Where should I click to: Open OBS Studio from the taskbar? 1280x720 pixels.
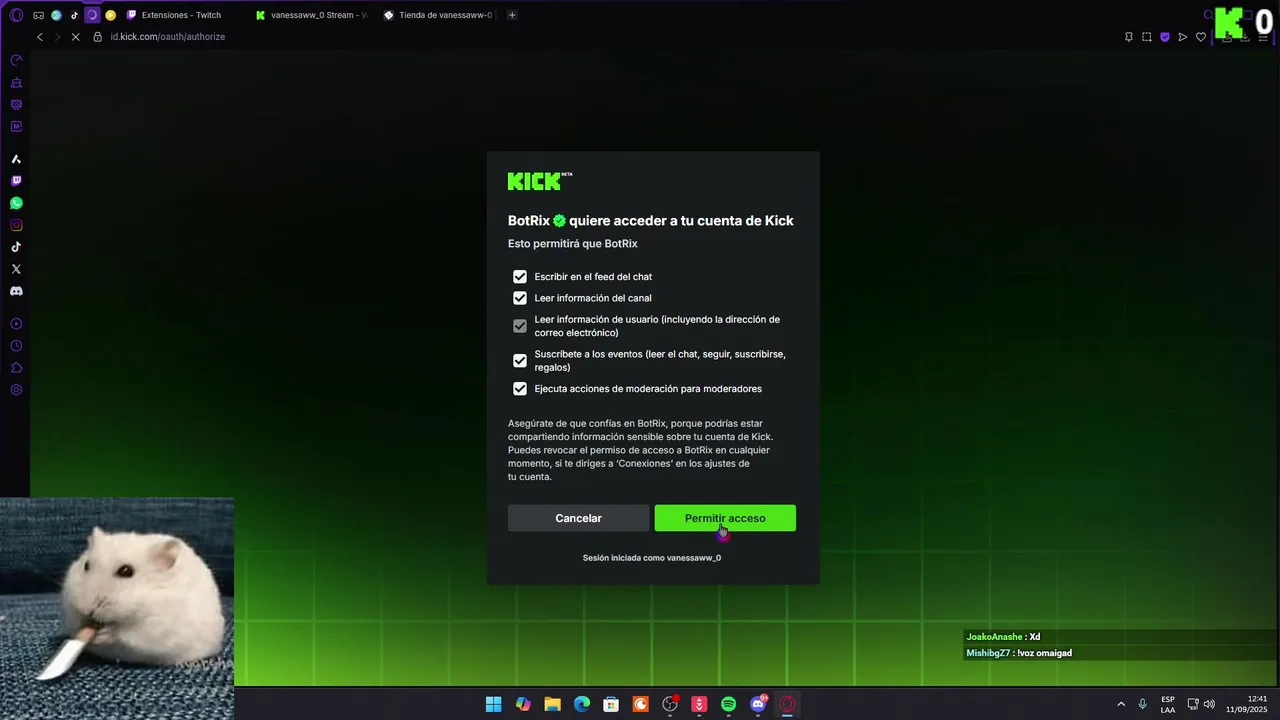point(670,704)
